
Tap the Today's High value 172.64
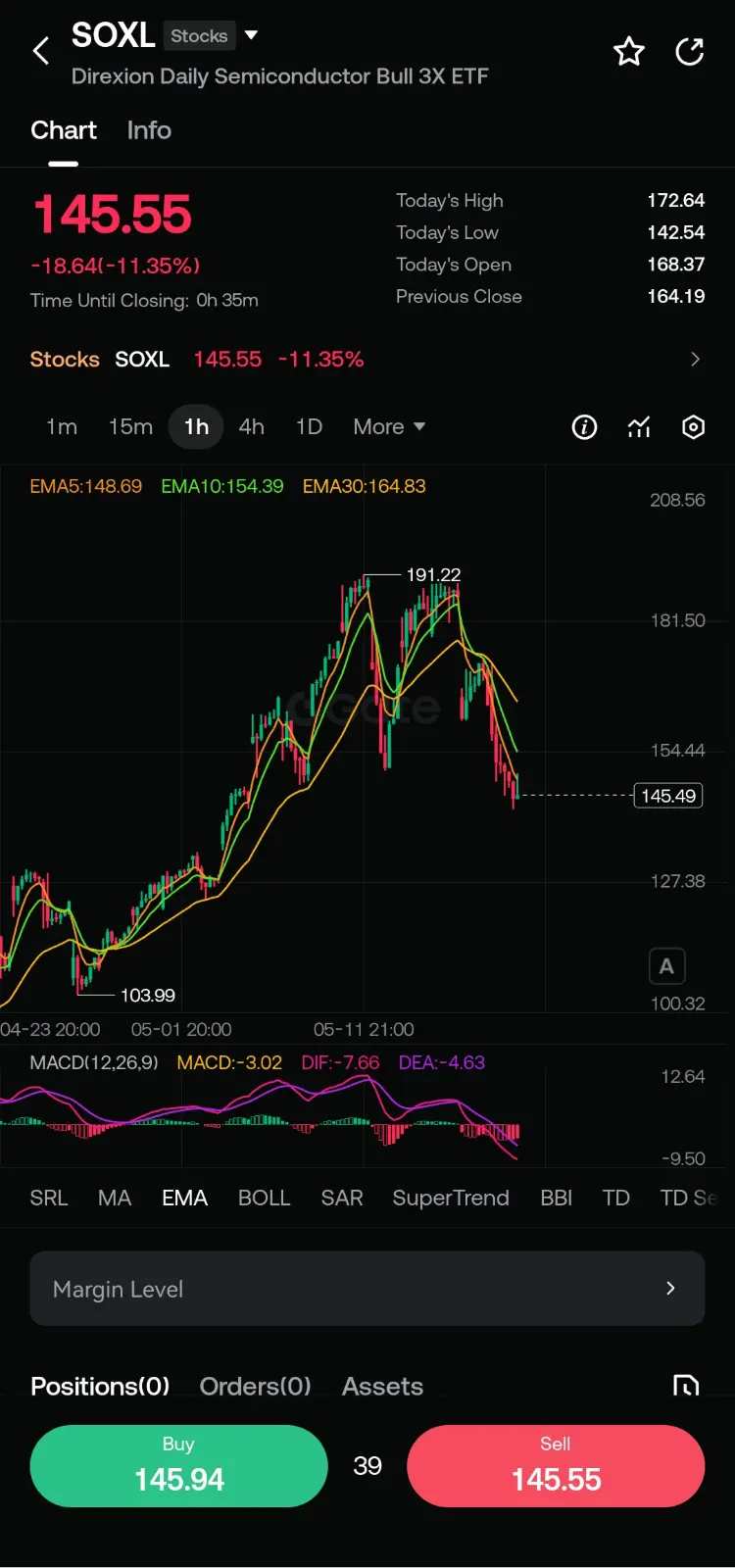click(x=676, y=200)
